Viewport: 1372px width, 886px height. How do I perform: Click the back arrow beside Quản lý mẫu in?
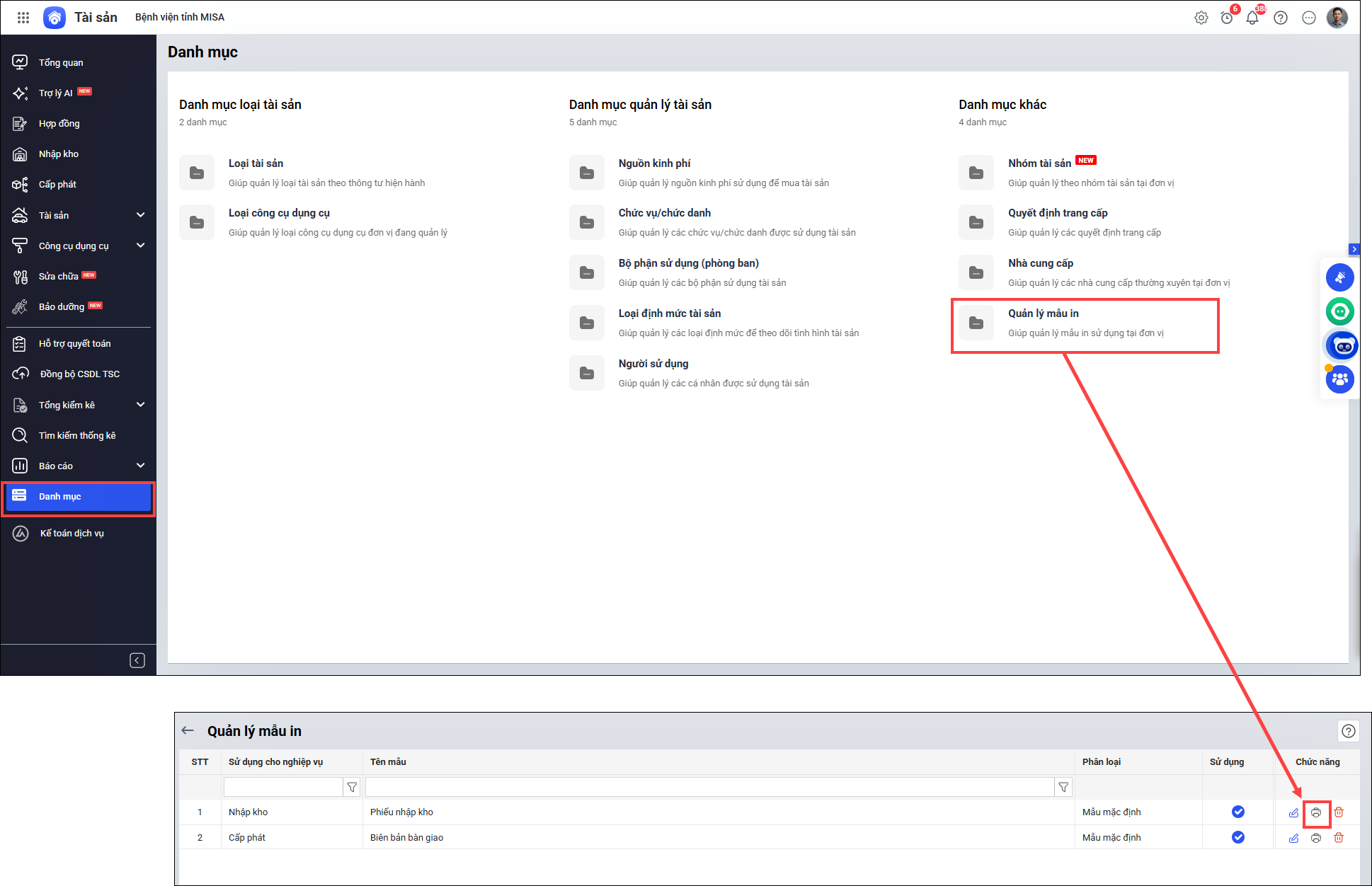(188, 730)
